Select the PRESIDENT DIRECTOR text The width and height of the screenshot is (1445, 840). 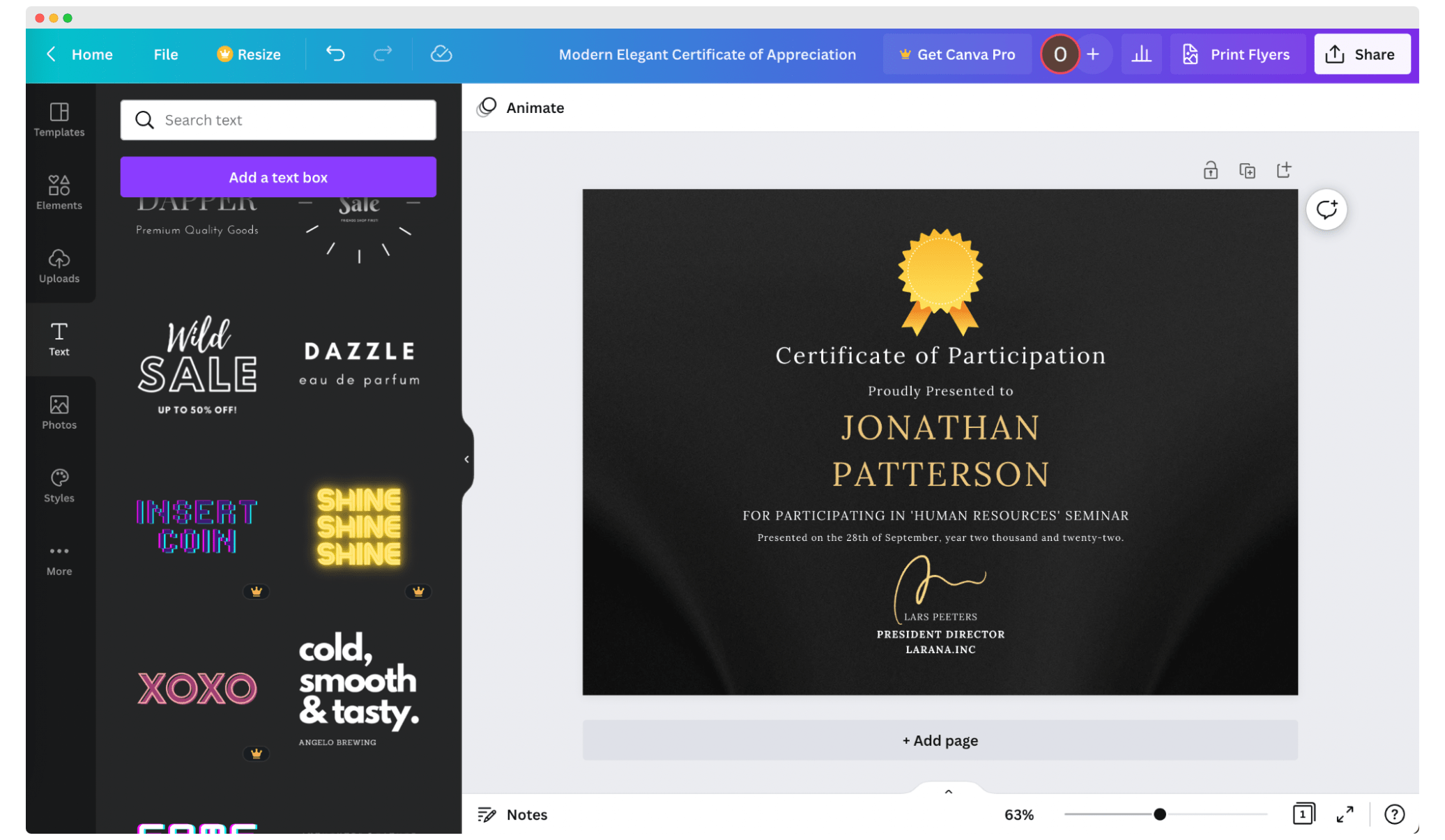click(940, 634)
